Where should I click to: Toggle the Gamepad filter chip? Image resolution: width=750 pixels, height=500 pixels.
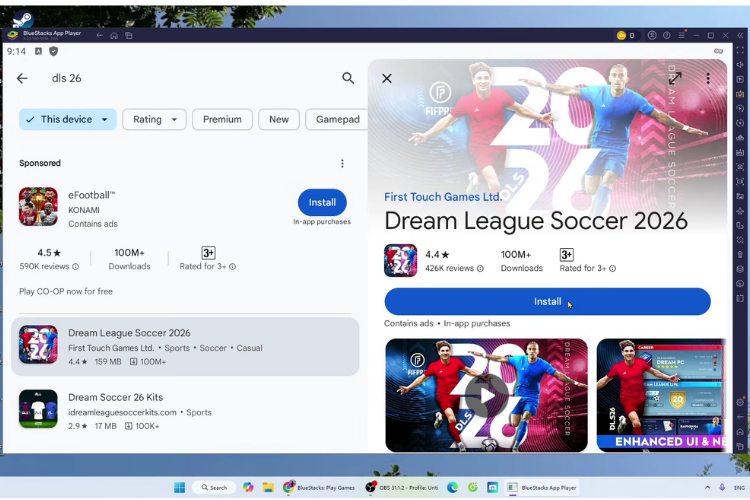(x=337, y=120)
